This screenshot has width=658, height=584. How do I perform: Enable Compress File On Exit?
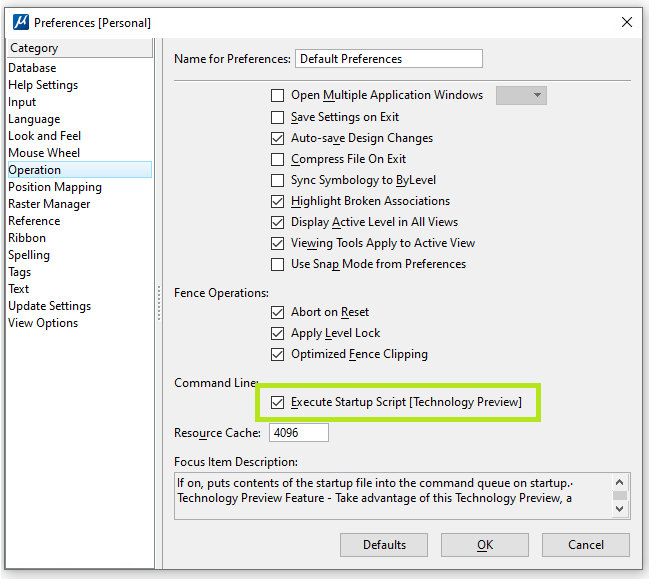click(277, 159)
